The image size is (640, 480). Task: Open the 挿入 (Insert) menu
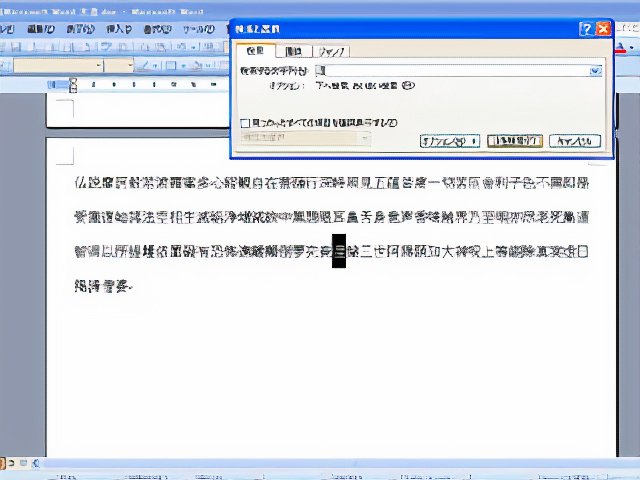(118, 30)
